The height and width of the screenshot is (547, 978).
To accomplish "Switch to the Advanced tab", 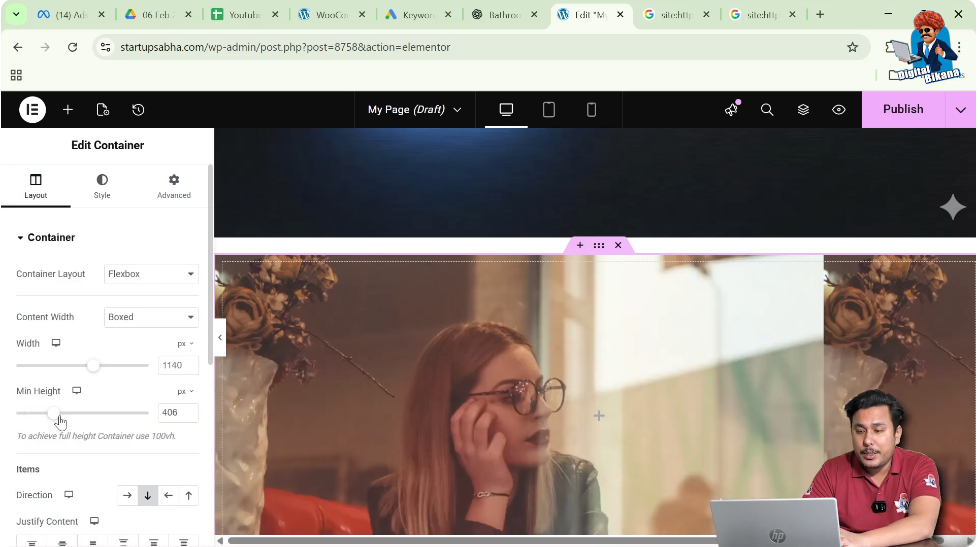I will (173, 186).
